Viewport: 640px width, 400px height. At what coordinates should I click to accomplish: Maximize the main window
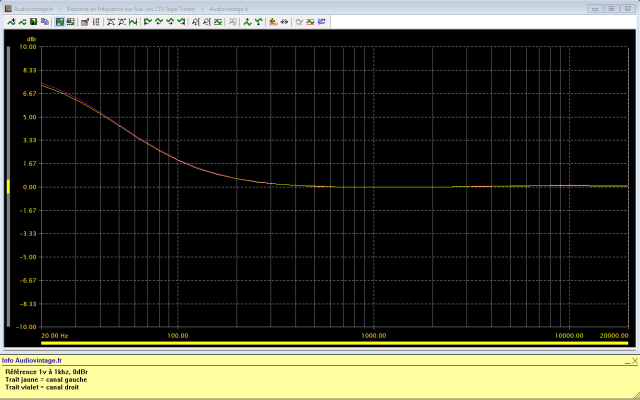click(611, 9)
